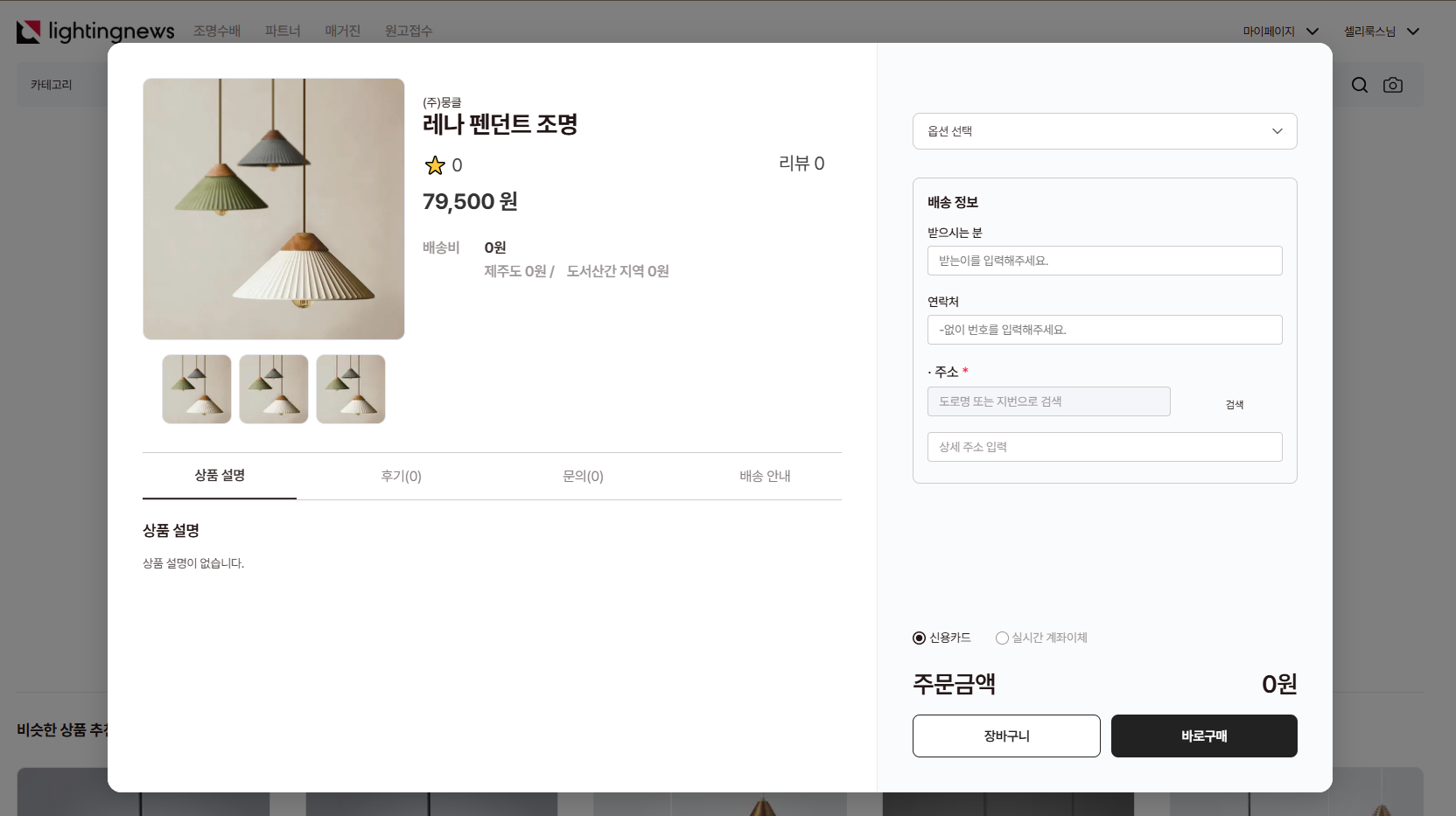1456x816 pixels.
Task: Click the 검색 address search button
Action: coord(1234,404)
